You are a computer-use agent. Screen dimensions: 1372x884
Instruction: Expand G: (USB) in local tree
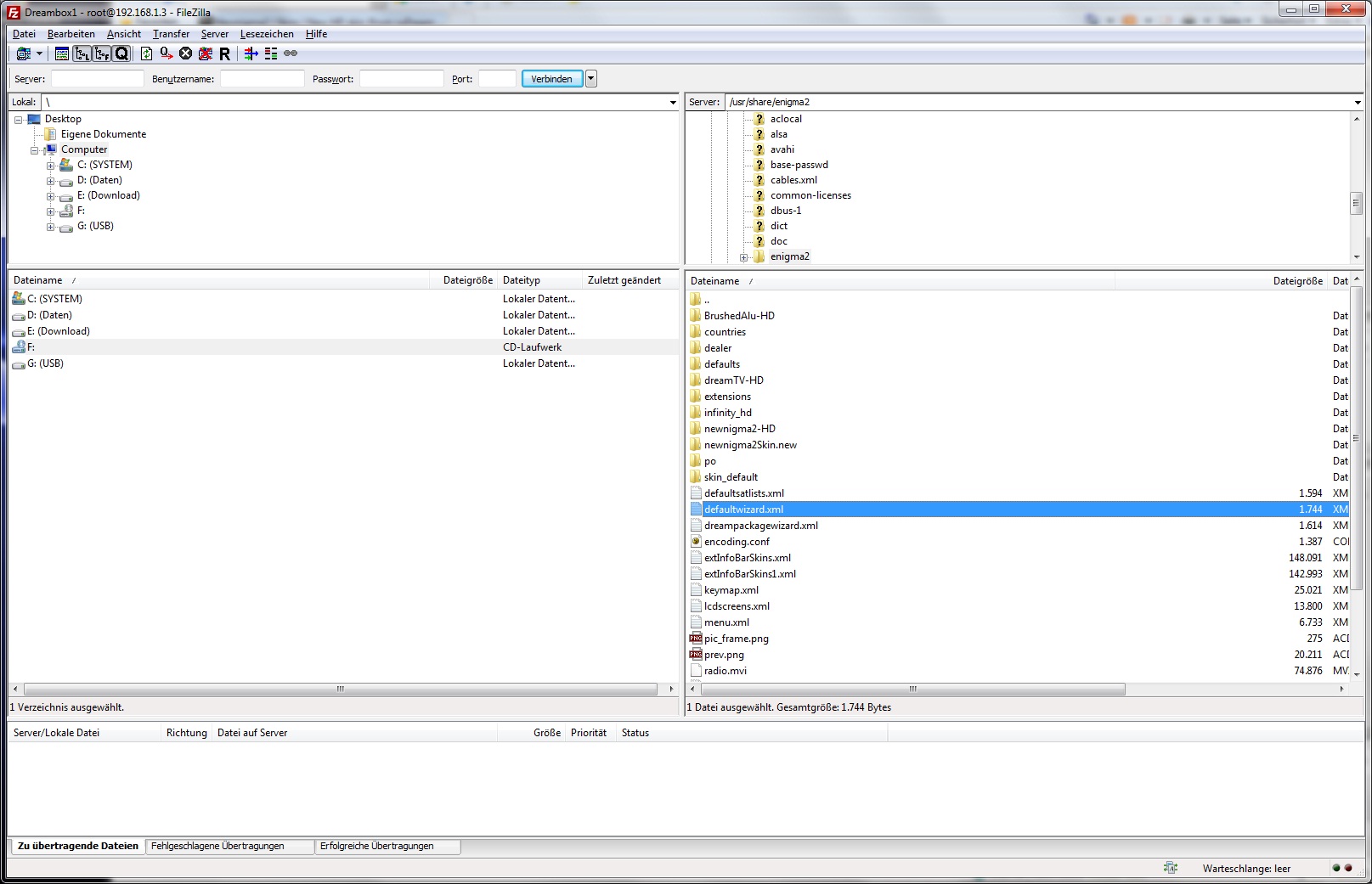point(51,227)
